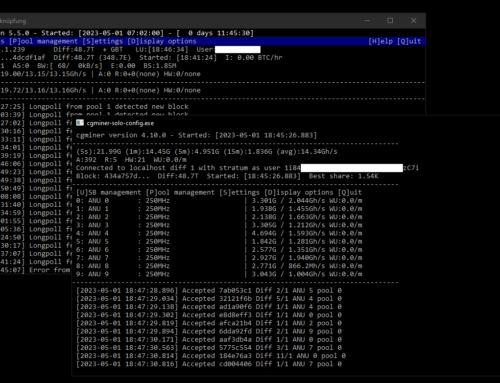The width and height of the screenshot is (500, 383).
Task: Click the '45:07] Error from' log line
Action: 35,270
